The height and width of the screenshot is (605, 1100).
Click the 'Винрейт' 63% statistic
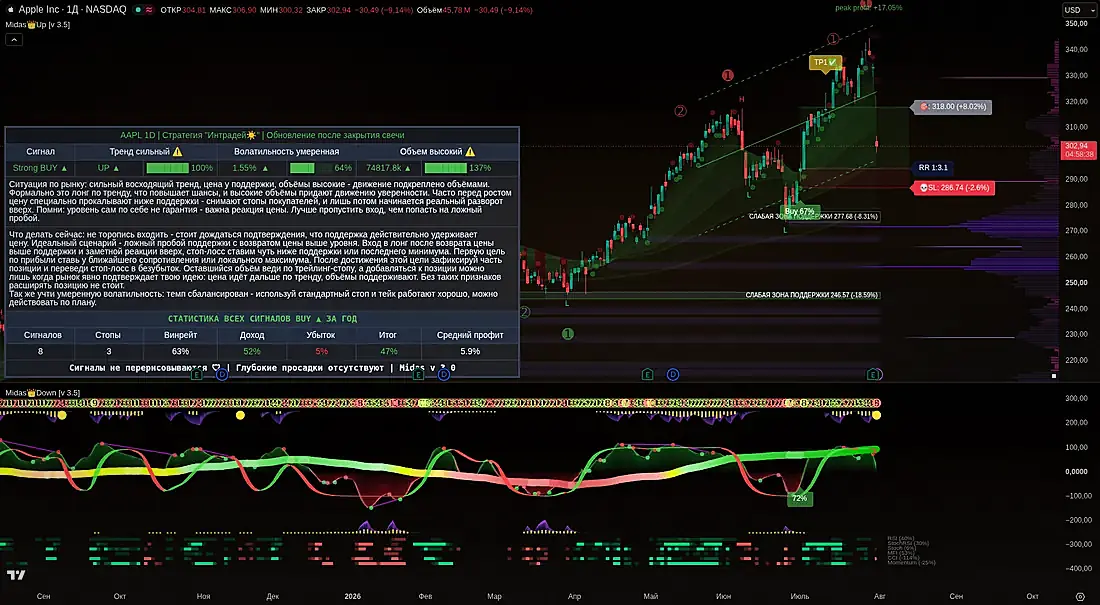[x=180, y=351]
